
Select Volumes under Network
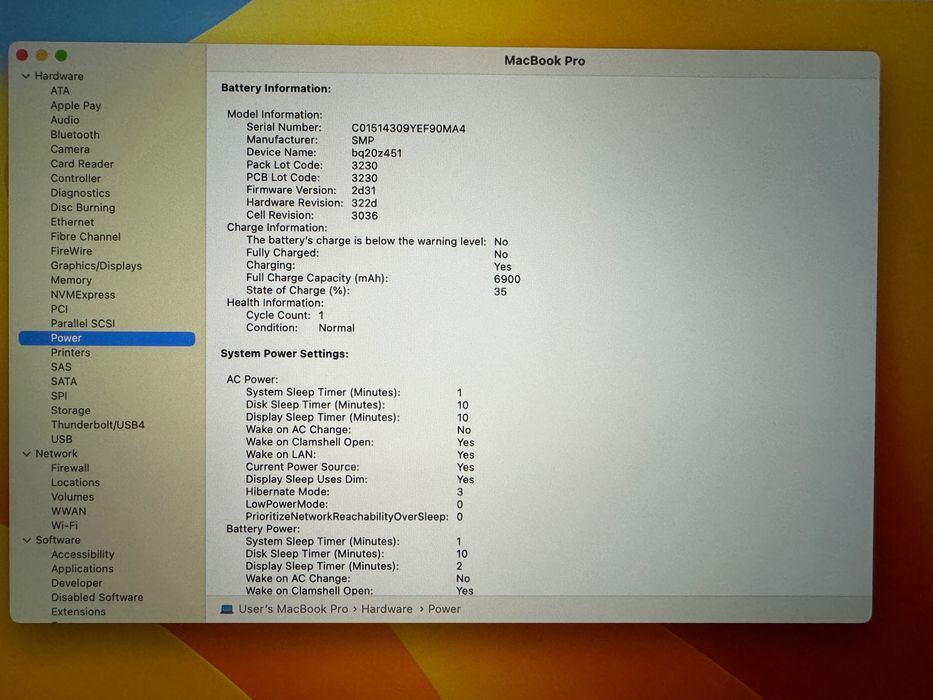[x=73, y=496]
